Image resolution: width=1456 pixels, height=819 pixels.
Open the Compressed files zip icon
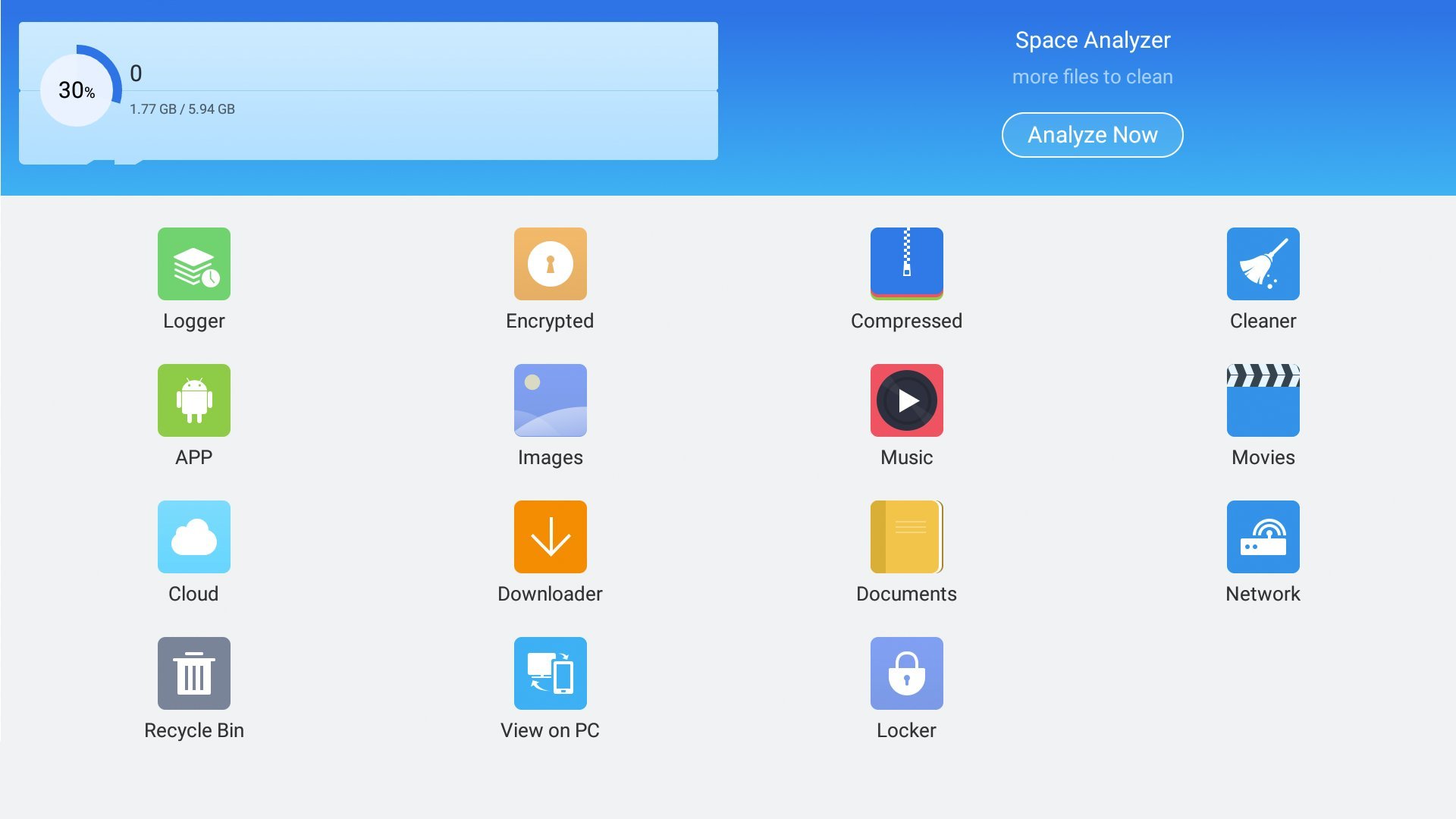pos(906,264)
